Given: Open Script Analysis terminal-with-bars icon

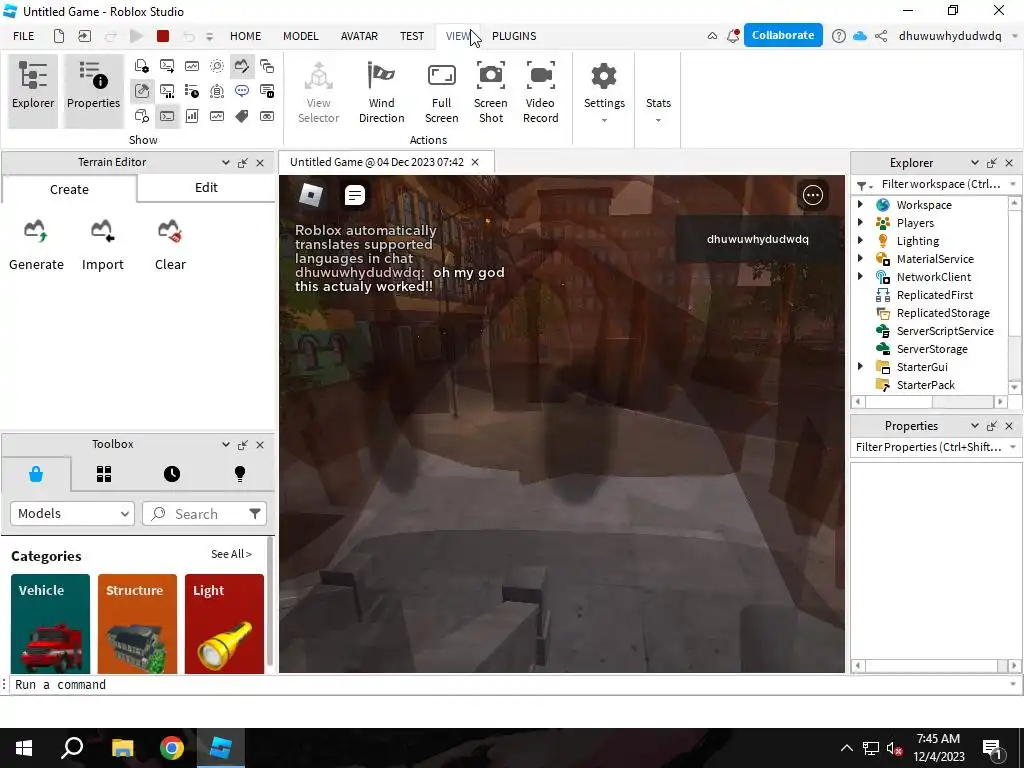Looking at the screenshot, I should (x=167, y=91).
